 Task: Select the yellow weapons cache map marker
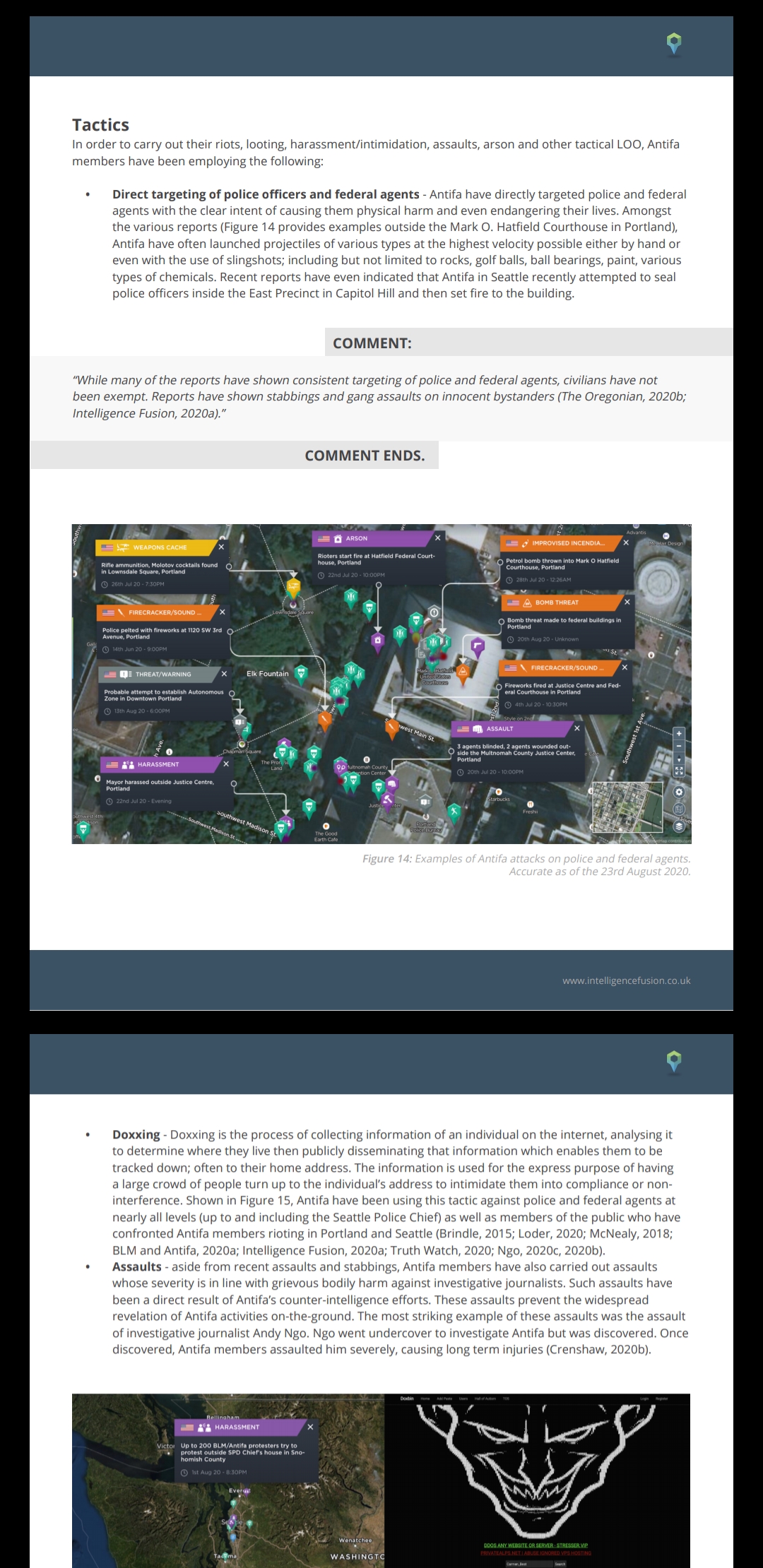(293, 586)
